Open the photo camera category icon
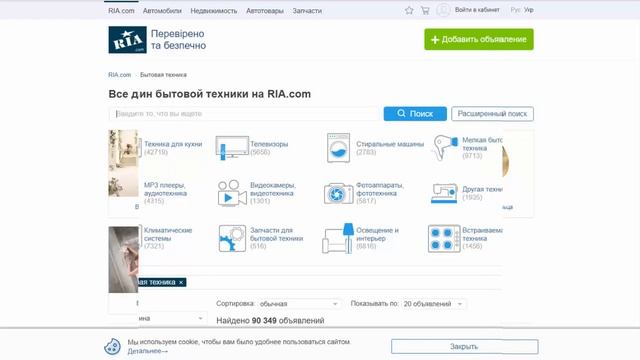Image resolution: width=640 pixels, height=360 pixels. 338,193
